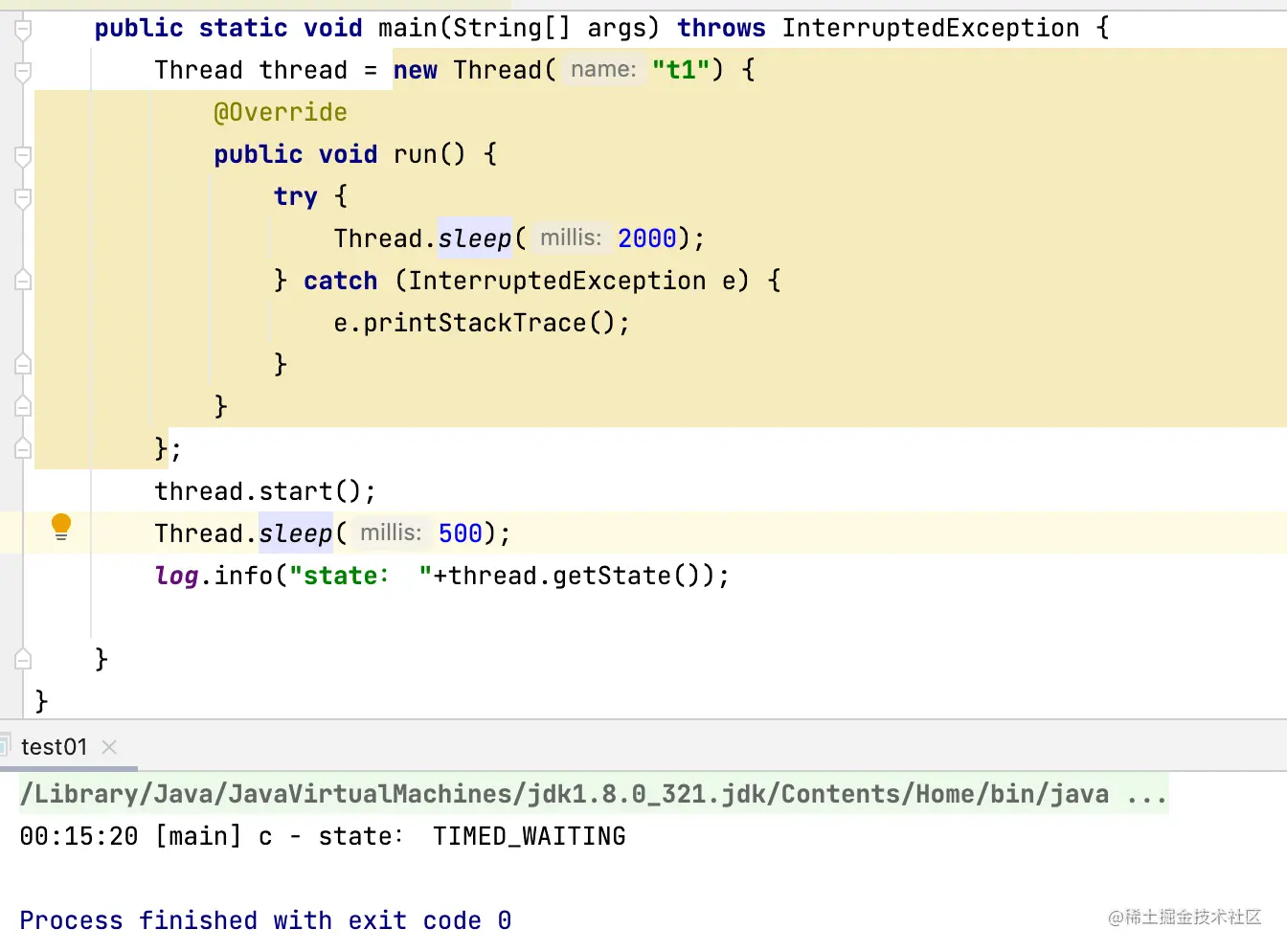Click the 500 millis value

[461, 533]
